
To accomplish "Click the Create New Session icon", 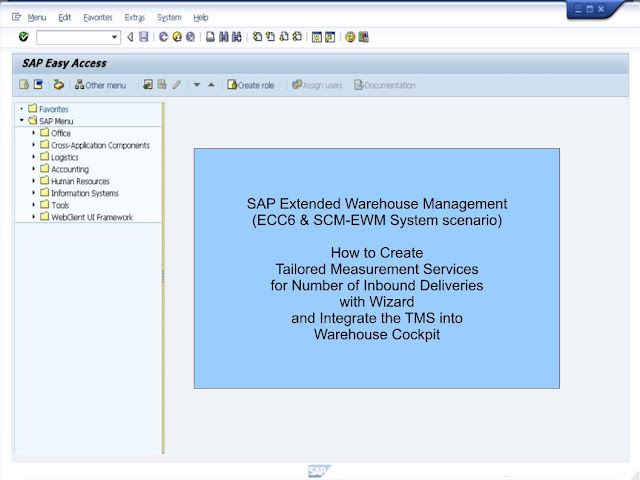I will (317, 37).
